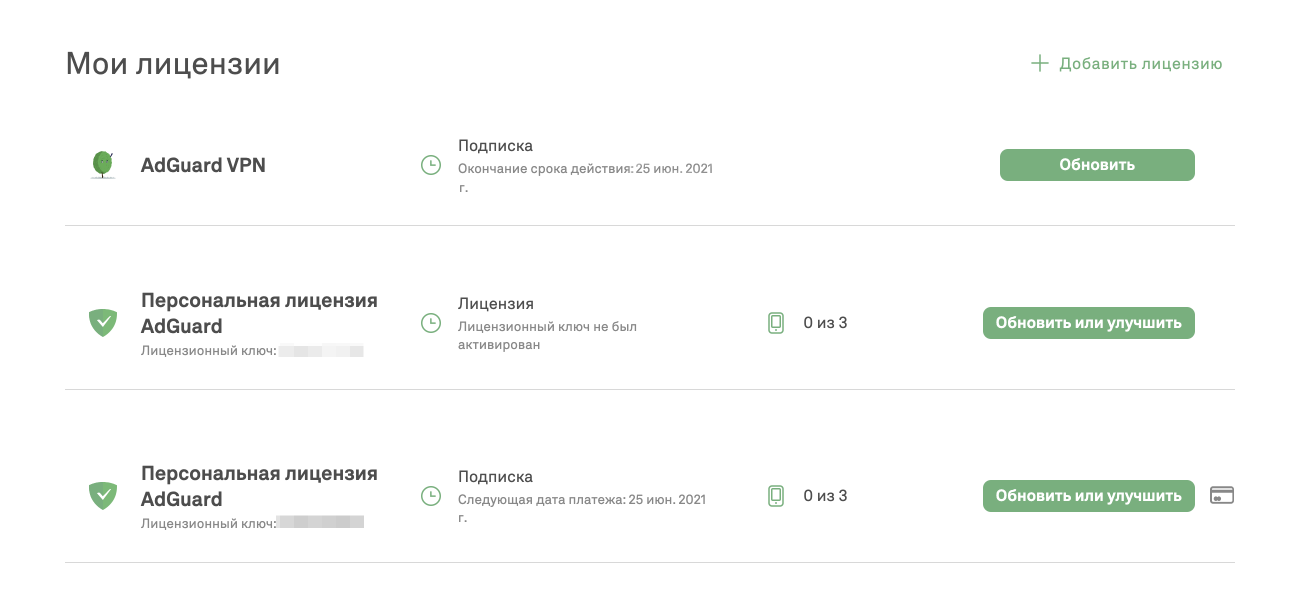The width and height of the screenshot is (1316, 598).
Task: Click the clock icon beside Лицензия status
Action: point(431,323)
